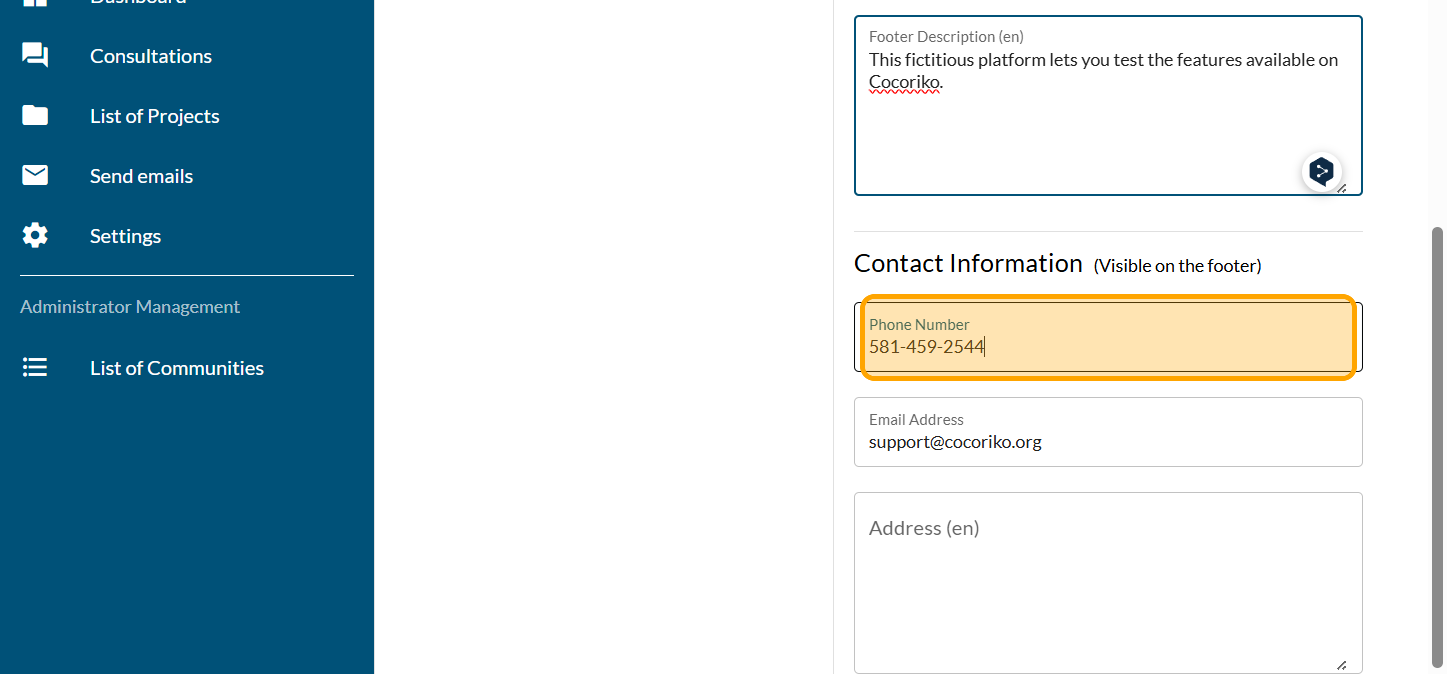Click the Address box resize handle

pyautogui.click(x=1341, y=665)
